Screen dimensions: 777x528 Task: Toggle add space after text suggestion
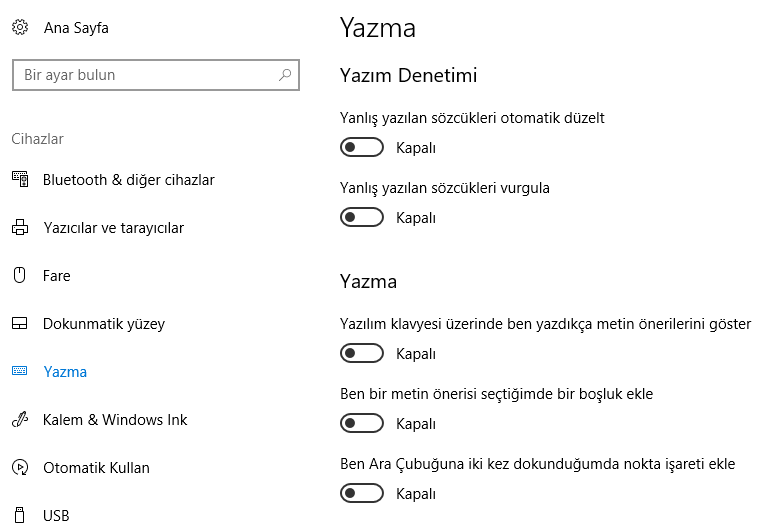pos(362,423)
